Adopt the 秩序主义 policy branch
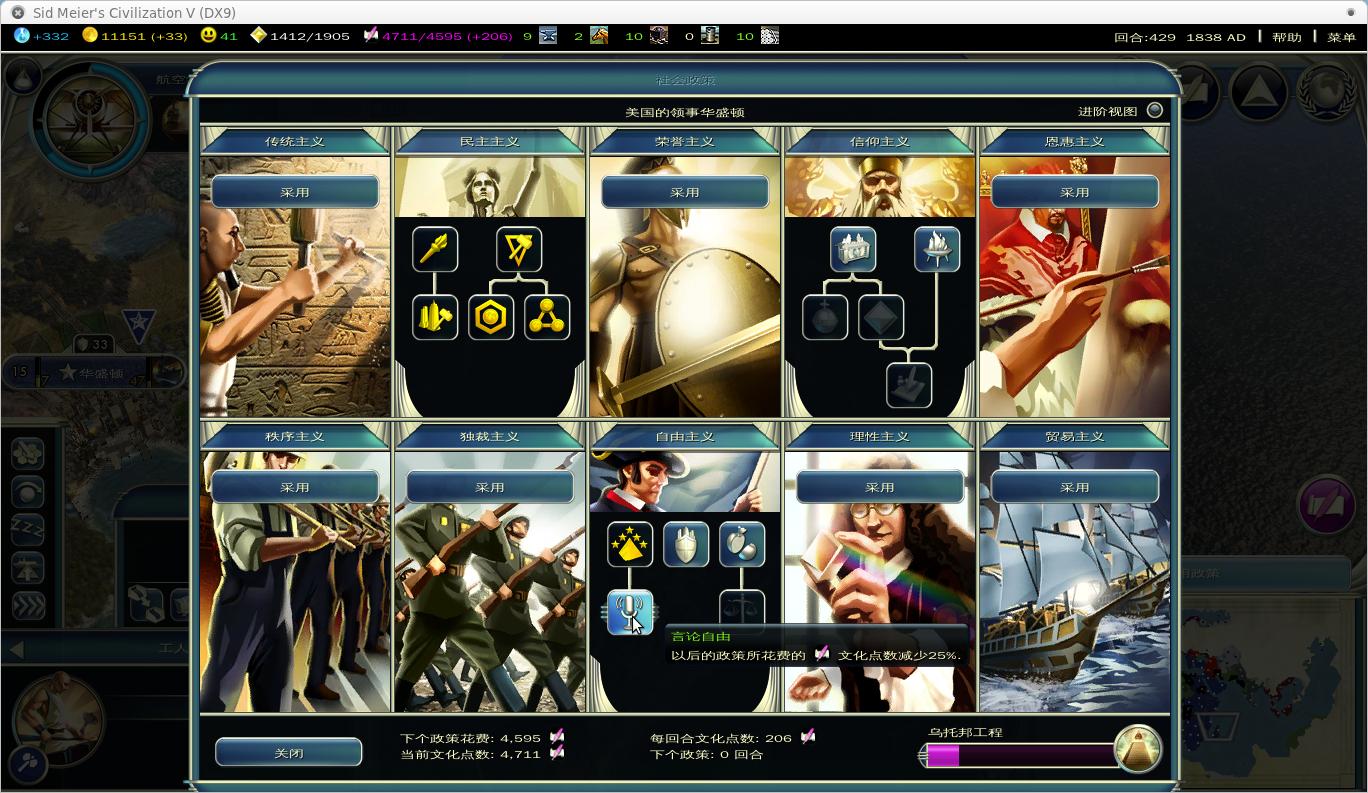The height and width of the screenshot is (793, 1368). (295, 487)
